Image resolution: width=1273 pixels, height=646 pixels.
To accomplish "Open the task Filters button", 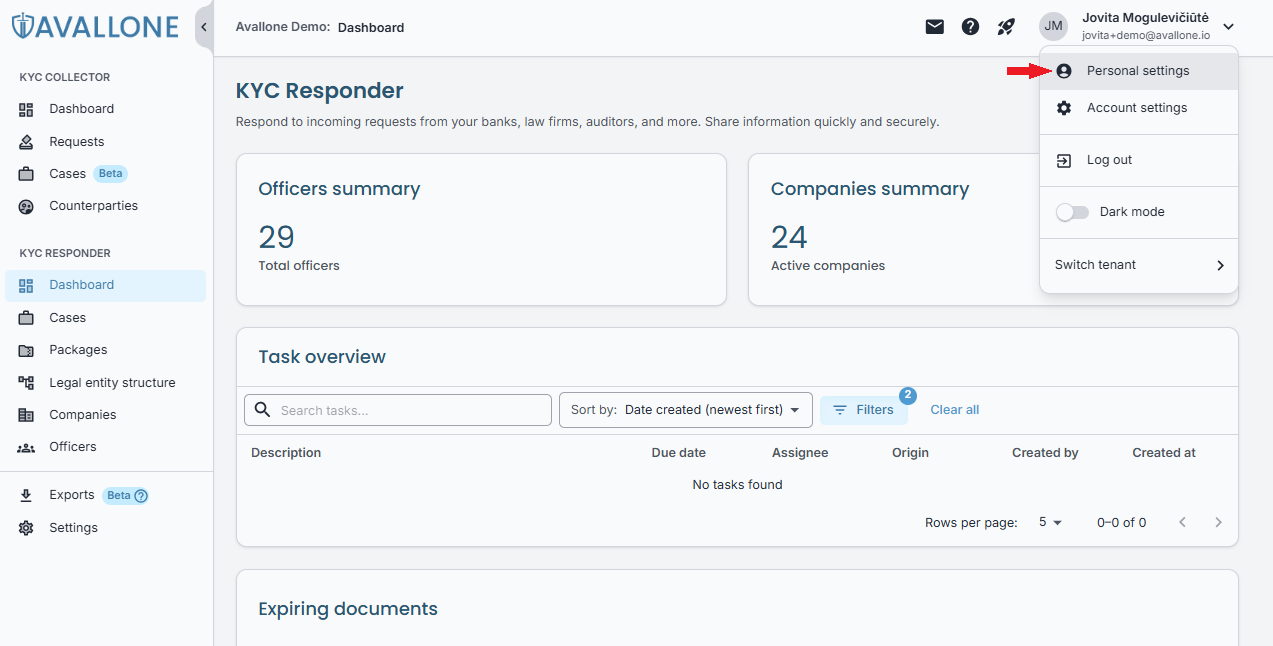I will coord(864,410).
